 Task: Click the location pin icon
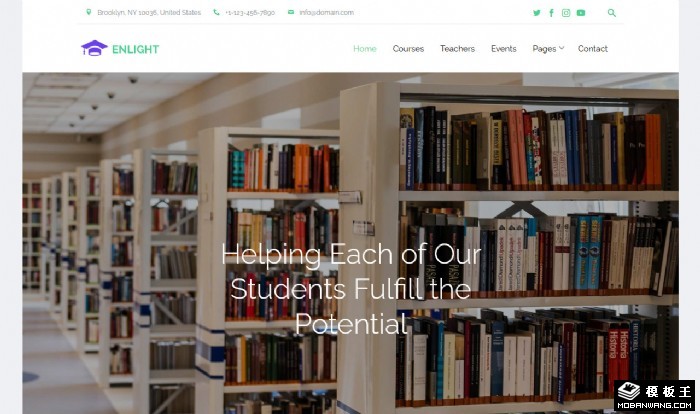click(x=88, y=12)
